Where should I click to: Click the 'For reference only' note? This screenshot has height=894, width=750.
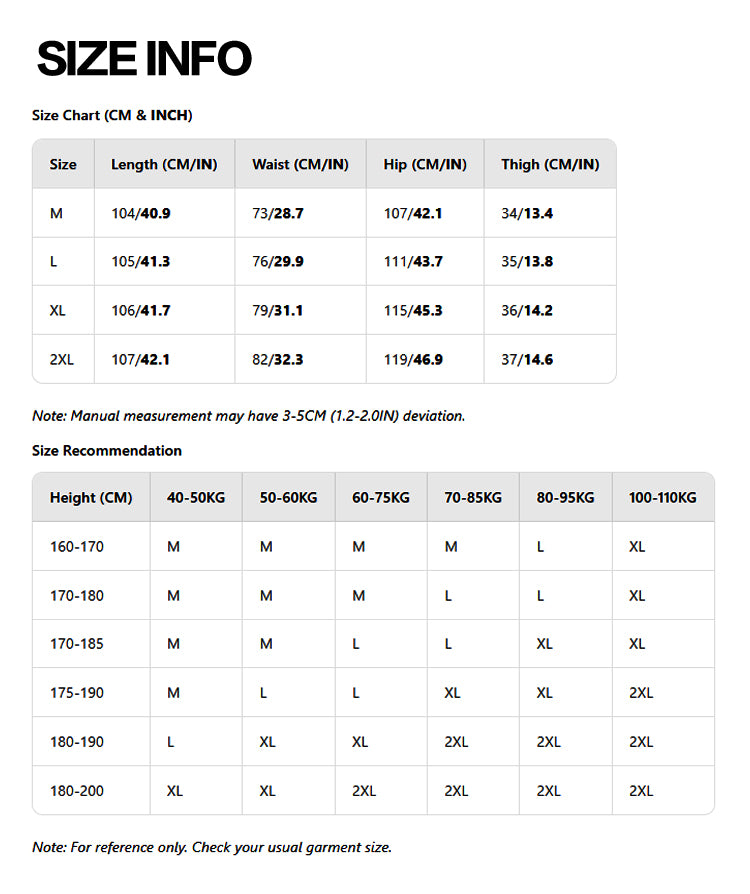(212, 847)
